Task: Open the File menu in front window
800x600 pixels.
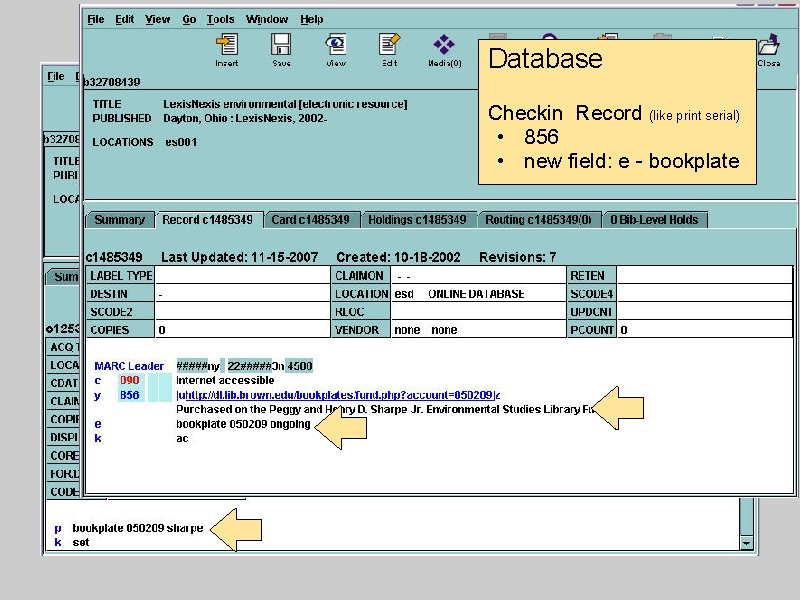Action: (x=95, y=19)
